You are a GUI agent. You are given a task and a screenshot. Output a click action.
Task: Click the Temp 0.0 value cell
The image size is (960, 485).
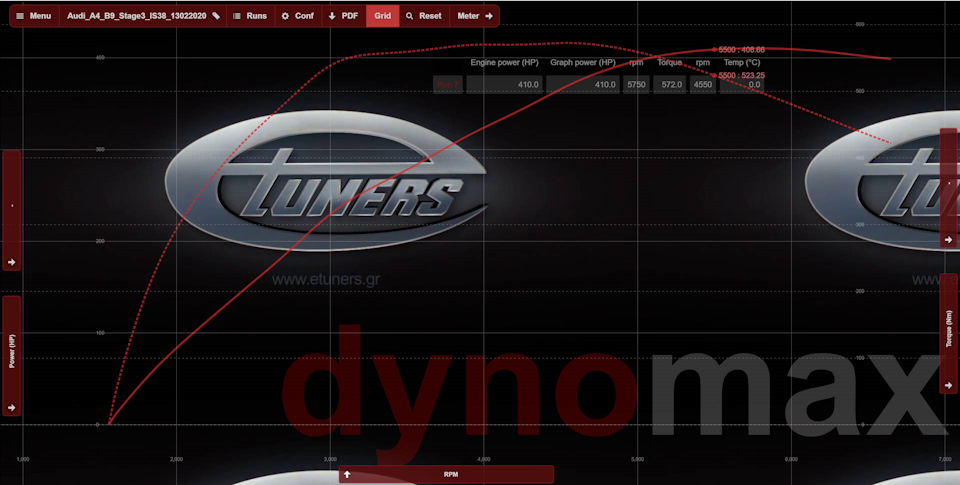point(741,85)
